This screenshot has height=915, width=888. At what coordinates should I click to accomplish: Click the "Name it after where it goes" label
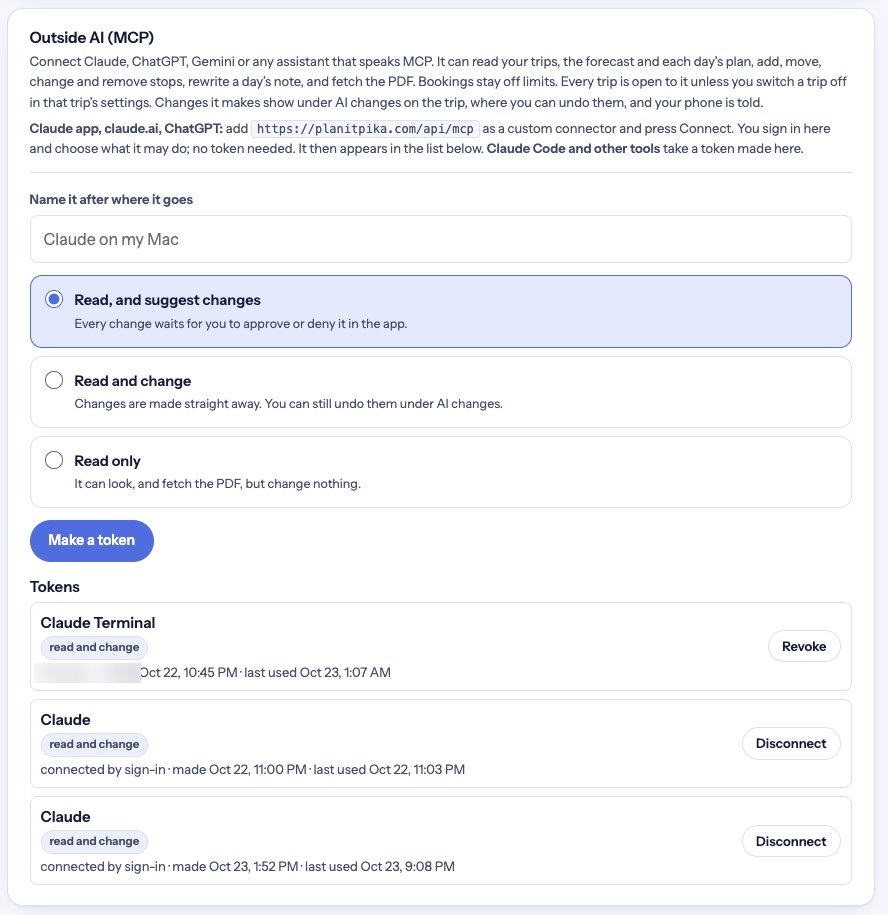pos(111,200)
